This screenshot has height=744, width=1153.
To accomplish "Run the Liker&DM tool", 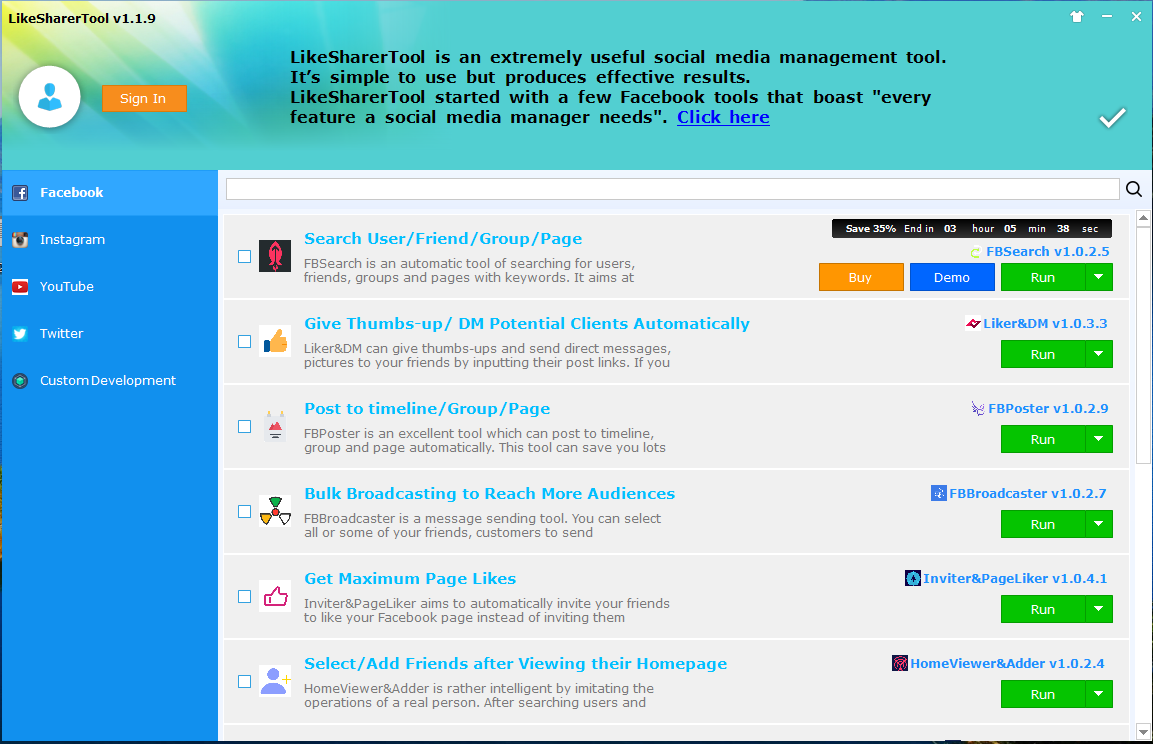I will [x=1043, y=354].
